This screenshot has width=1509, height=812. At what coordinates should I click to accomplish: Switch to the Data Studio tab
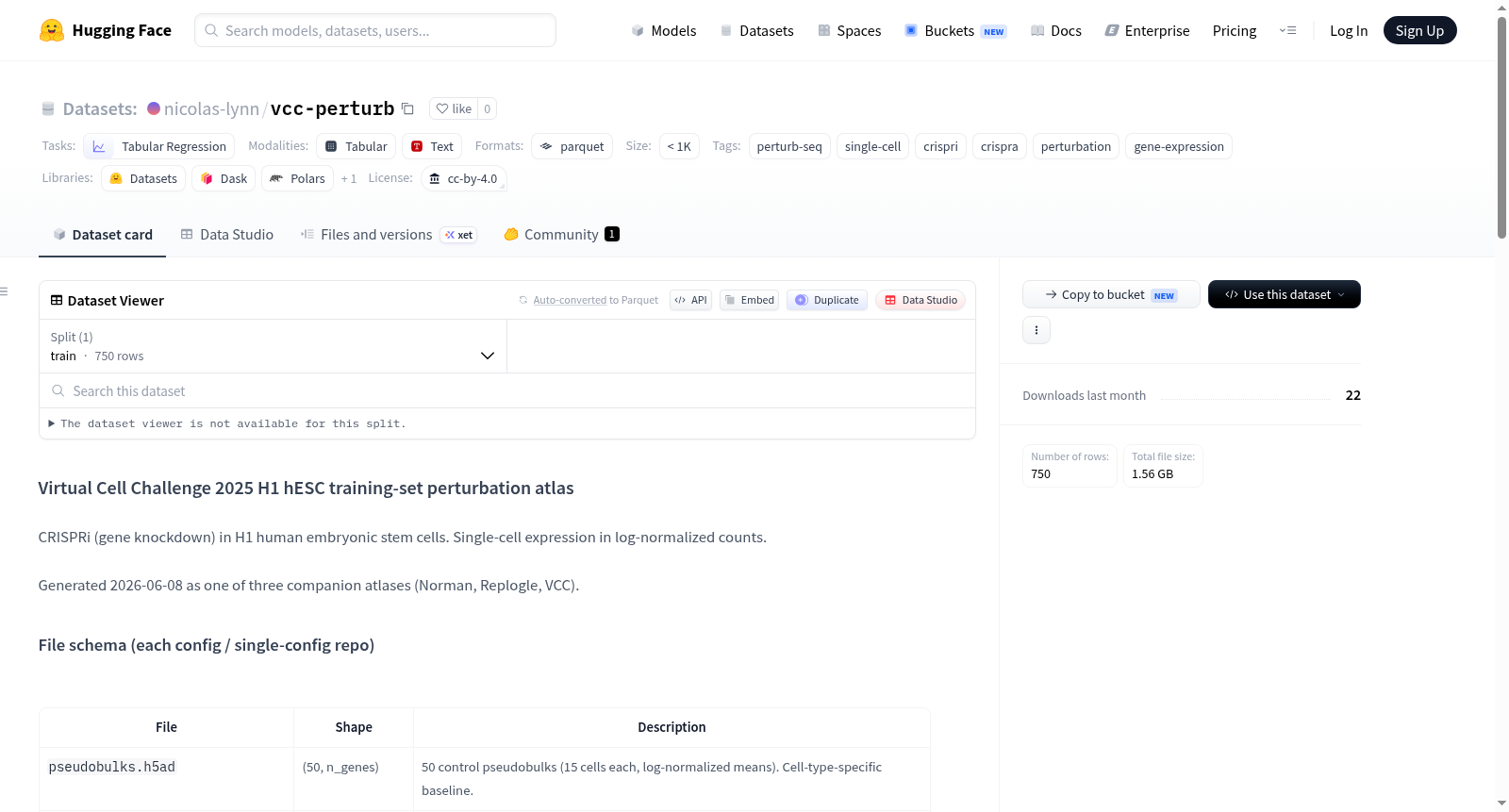click(x=226, y=234)
